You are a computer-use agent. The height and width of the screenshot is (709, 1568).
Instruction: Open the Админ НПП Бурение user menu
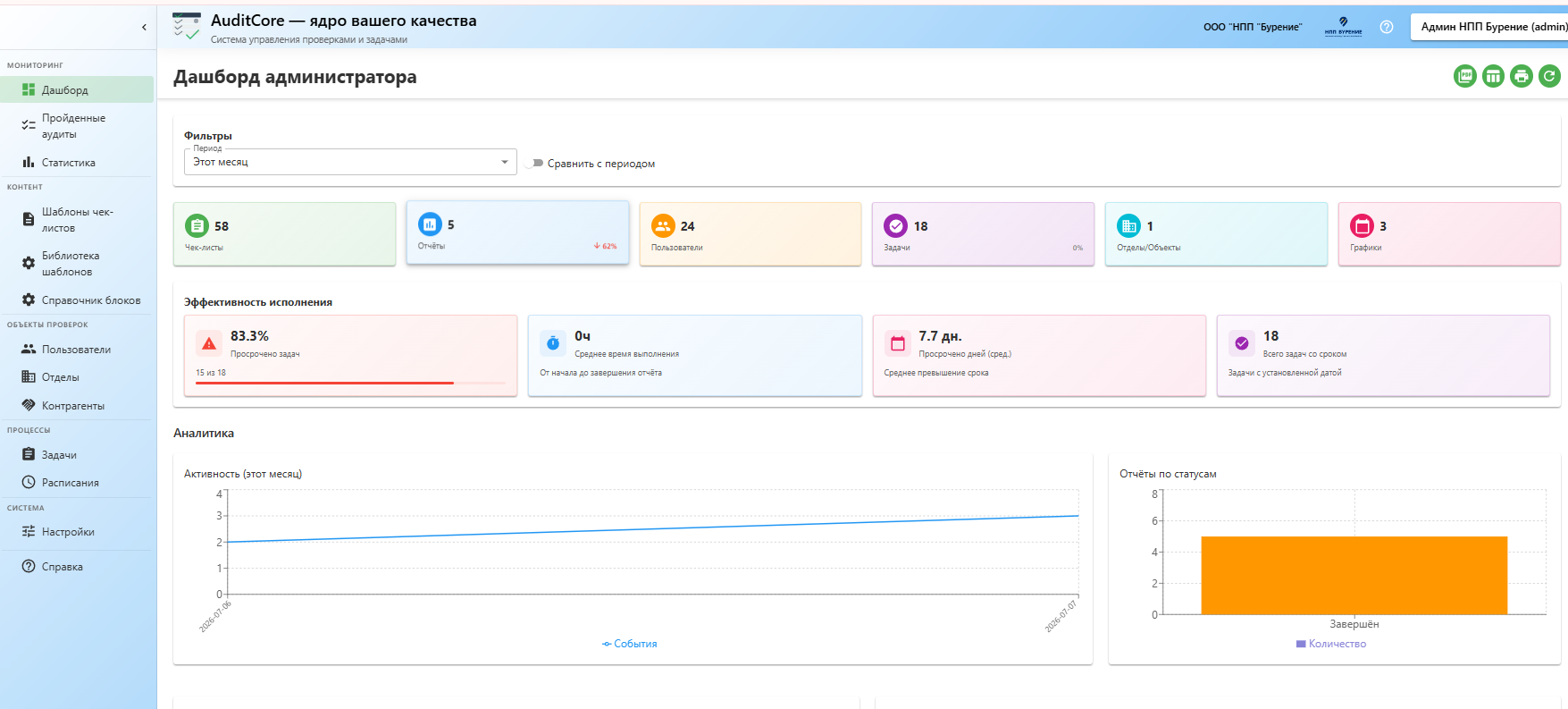coord(1489,27)
